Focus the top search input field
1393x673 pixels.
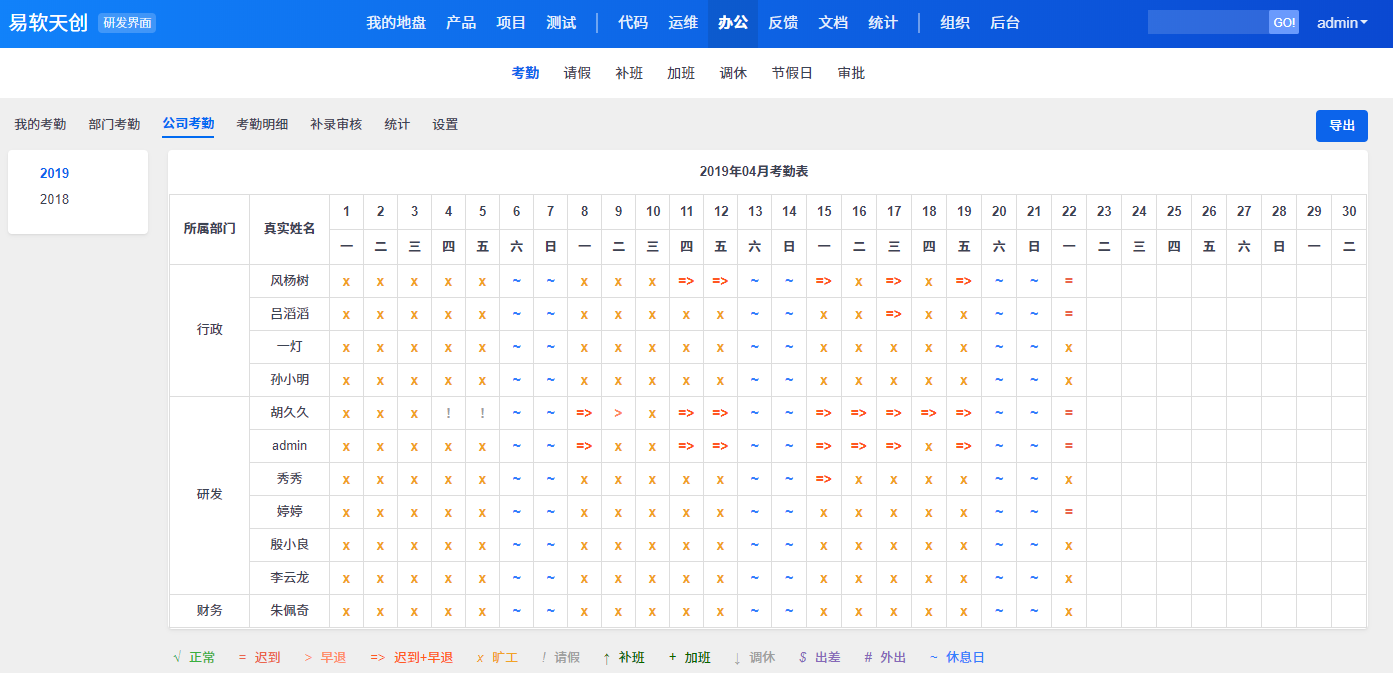[1208, 23]
